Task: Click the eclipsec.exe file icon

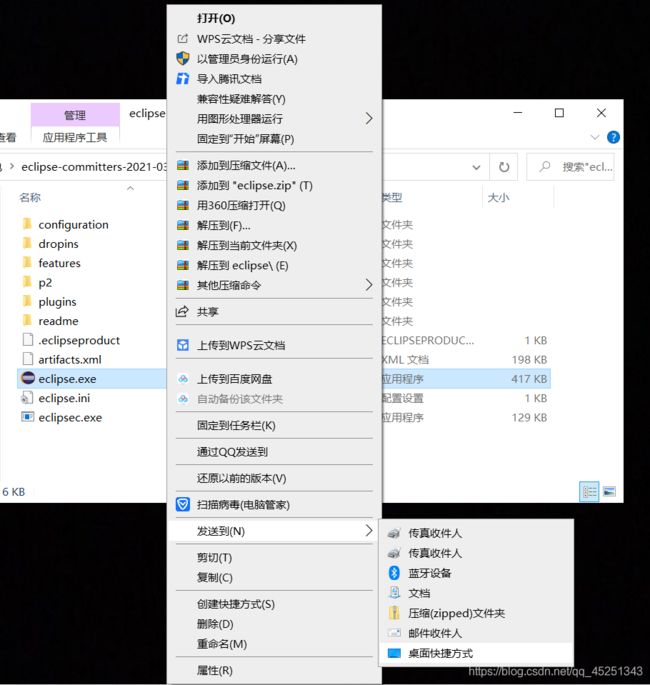Action: pyautogui.click(x=28, y=417)
